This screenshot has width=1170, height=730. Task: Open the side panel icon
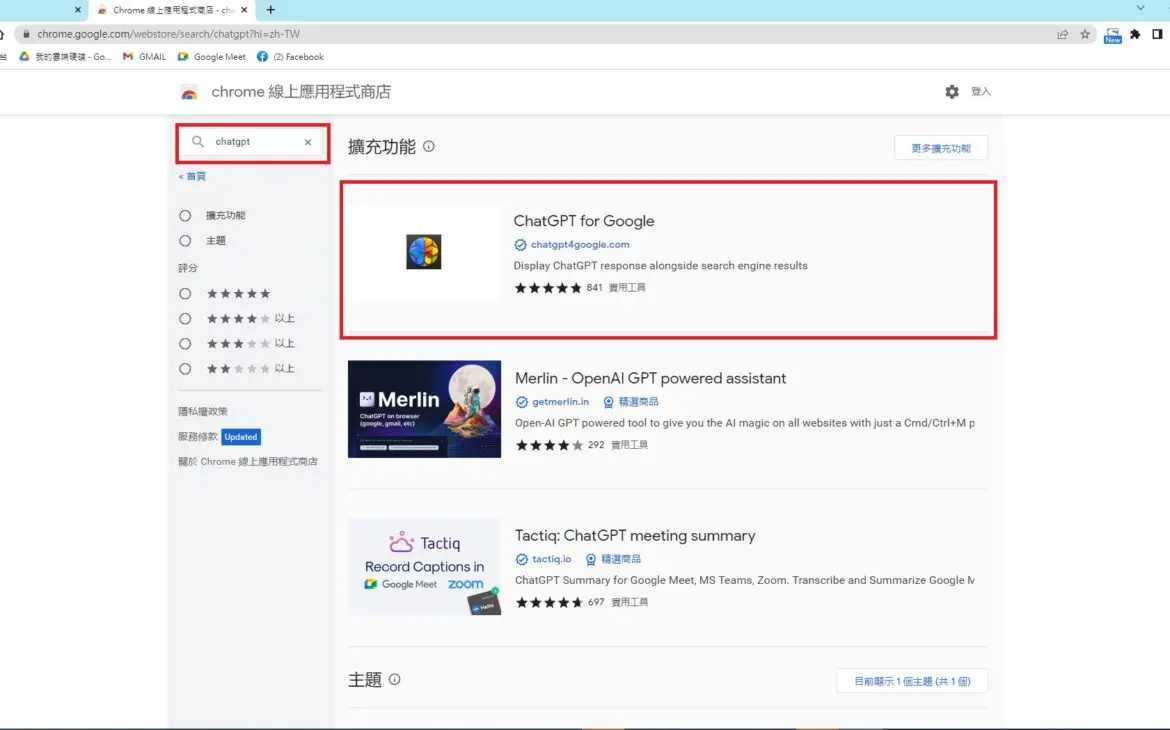[x=1157, y=34]
